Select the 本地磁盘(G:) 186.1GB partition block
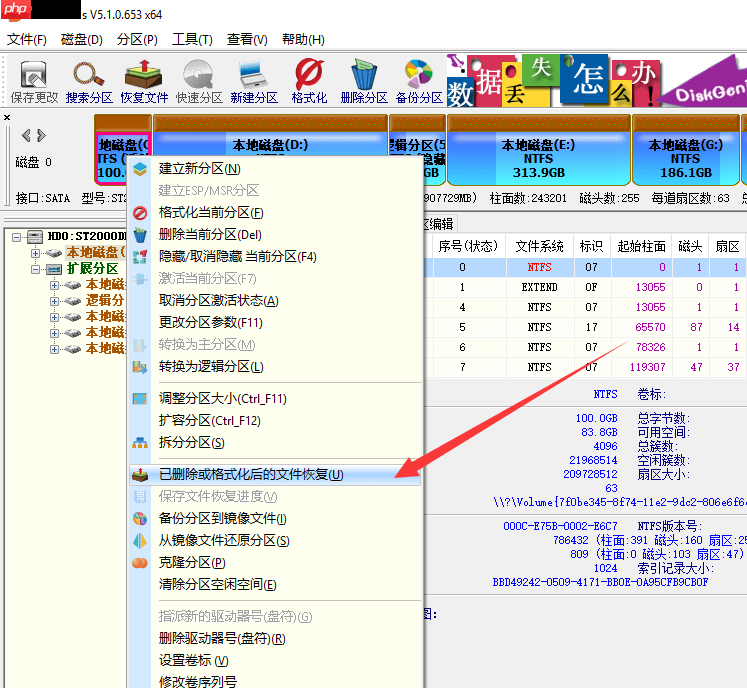This screenshot has height=688, width=747. [x=685, y=158]
